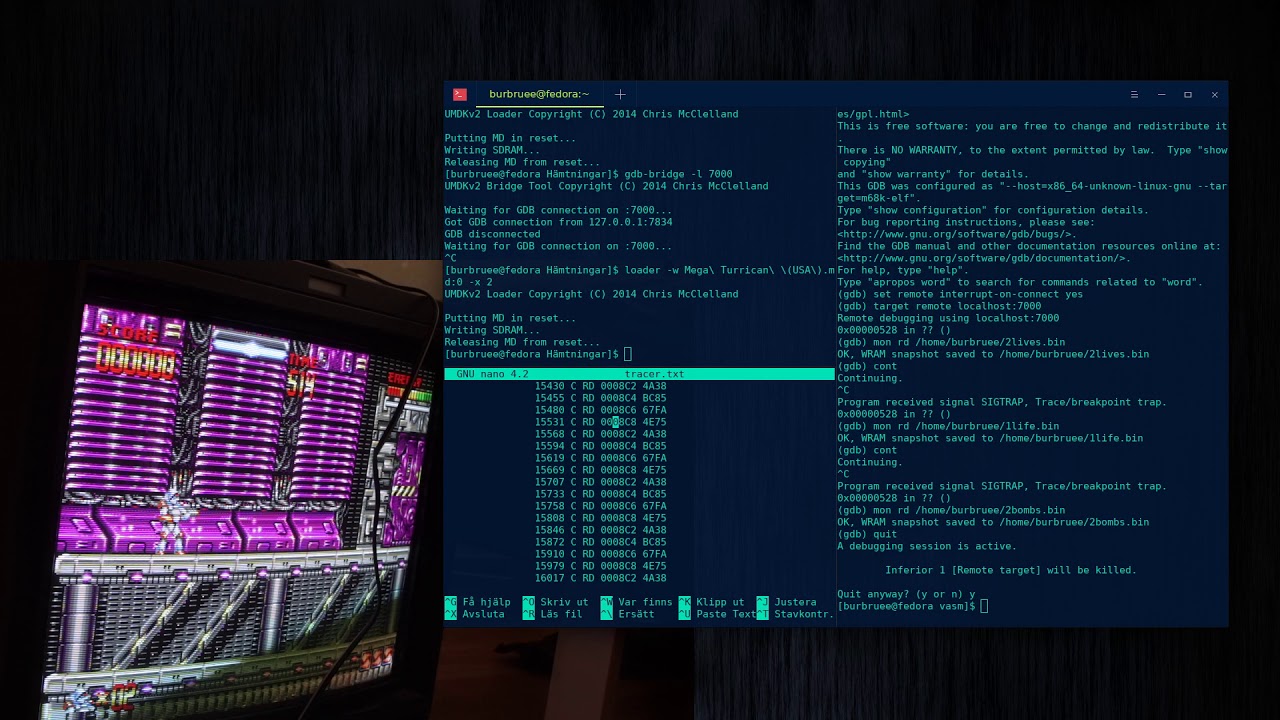Select tracer row 15910 C RD 0008C6
Image resolution: width=1280 pixels, height=720 pixels.
pos(600,554)
